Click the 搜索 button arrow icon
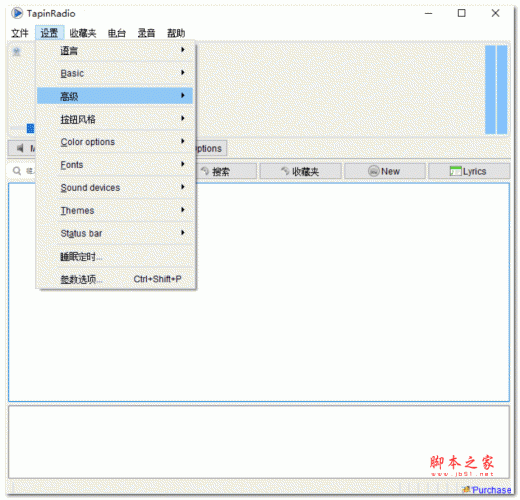Image resolution: width=520 pixels, height=500 pixels. (205, 171)
